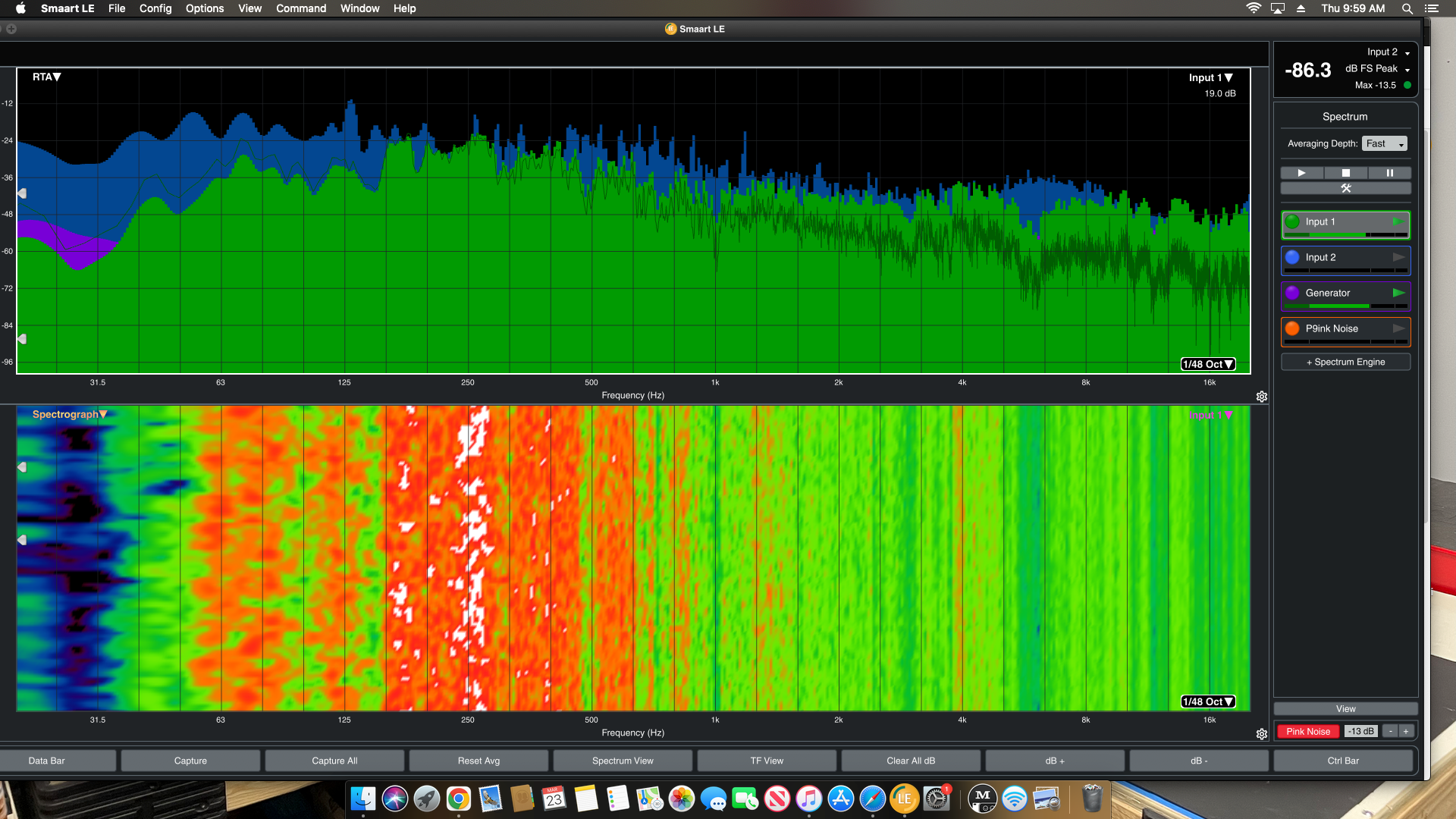Click the blue Input 2 color dot

tap(1292, 257)
